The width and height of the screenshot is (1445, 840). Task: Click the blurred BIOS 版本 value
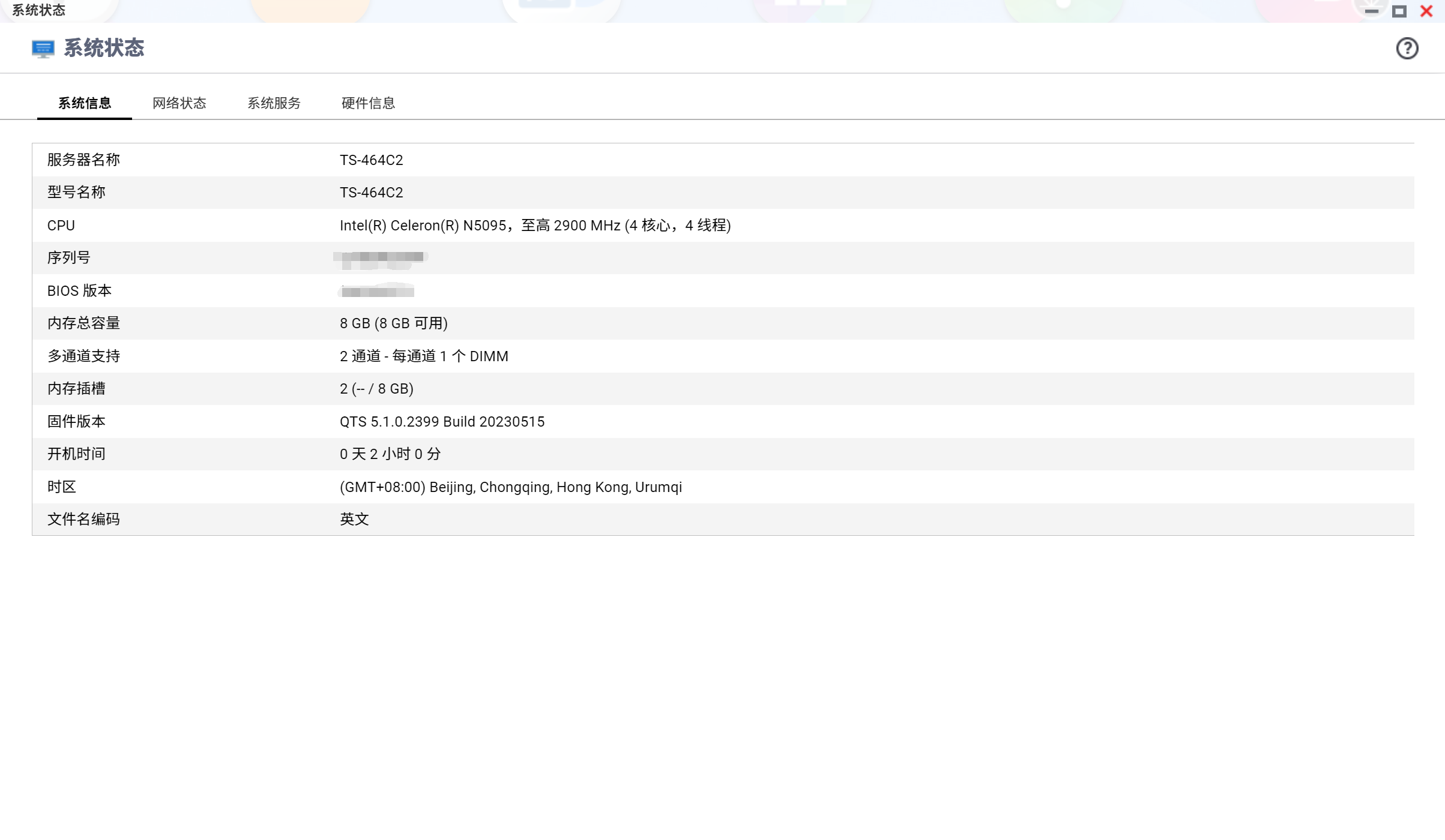(x=377, y=292)
